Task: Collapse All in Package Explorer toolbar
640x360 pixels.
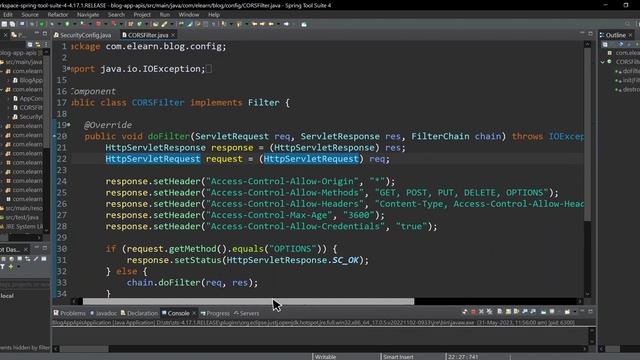Action: pos(30,44)
